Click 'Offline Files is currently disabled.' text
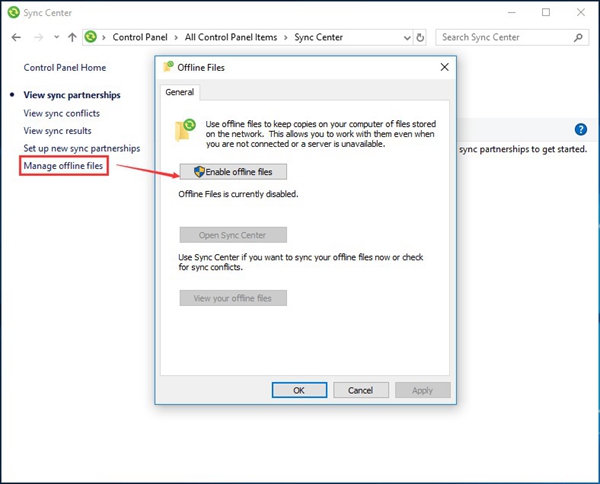This screenshot has width=600, height=484. coord(238,194)
